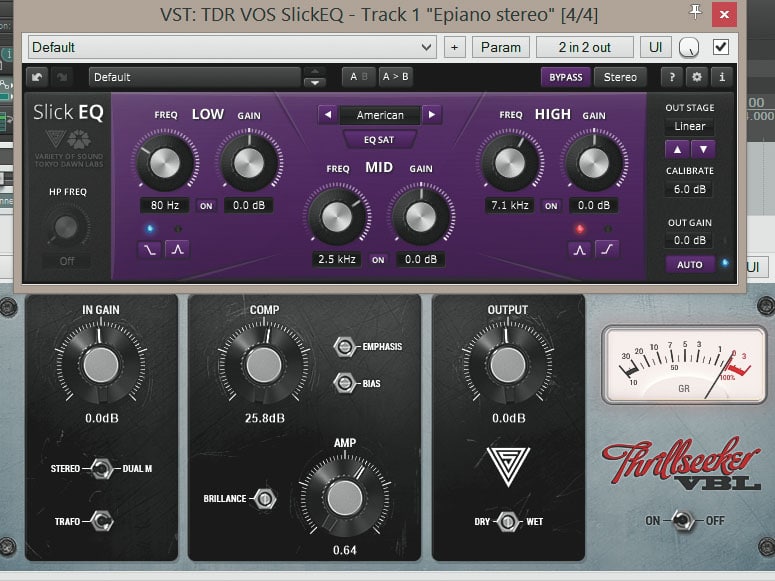Image resolution: width=775 pixels, height=581 pixels.
Task: Flip the BRILLANCE switch
Action: click(265, 498)
